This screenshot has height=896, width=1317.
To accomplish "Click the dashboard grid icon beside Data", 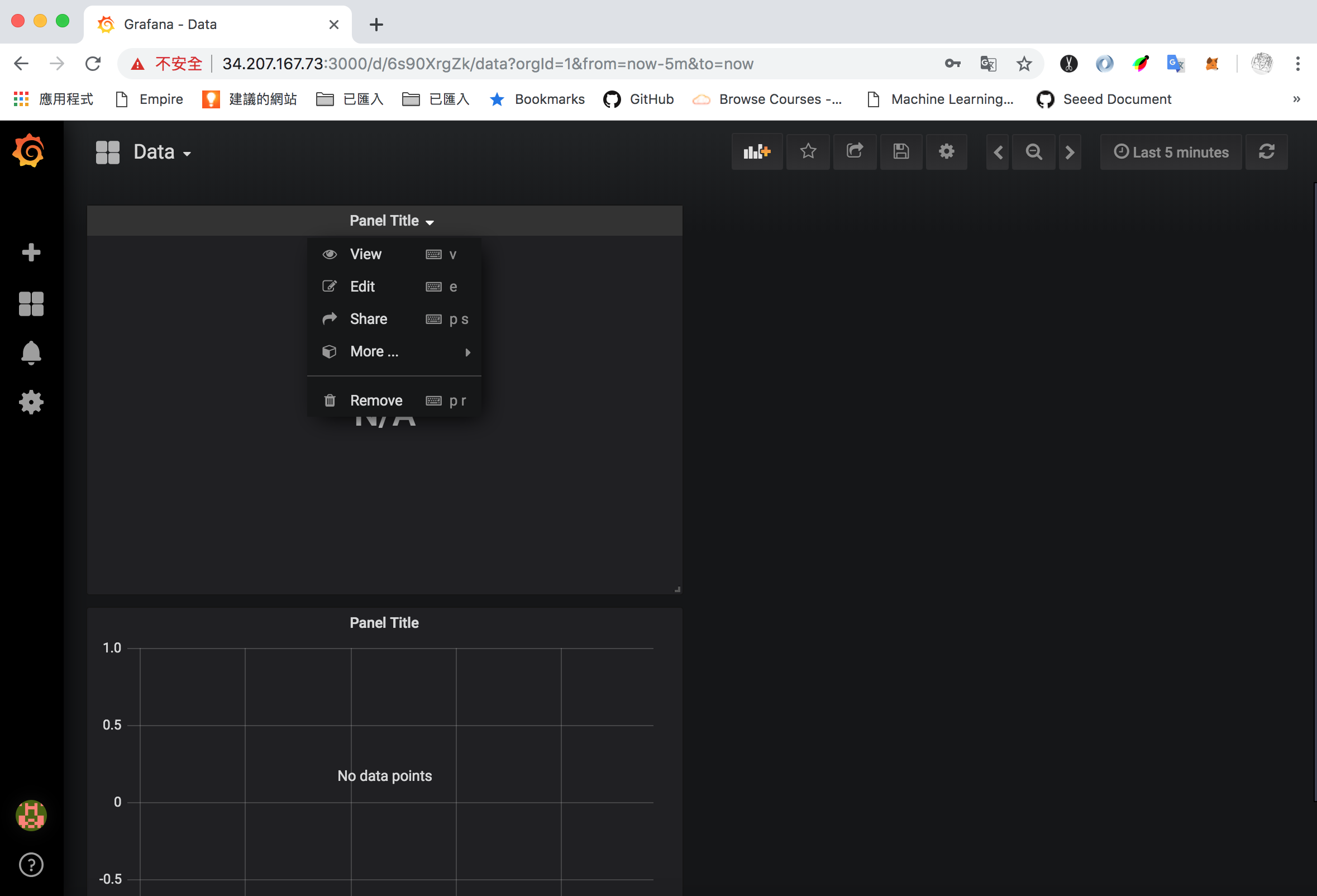I will click(x=108, y=152).
